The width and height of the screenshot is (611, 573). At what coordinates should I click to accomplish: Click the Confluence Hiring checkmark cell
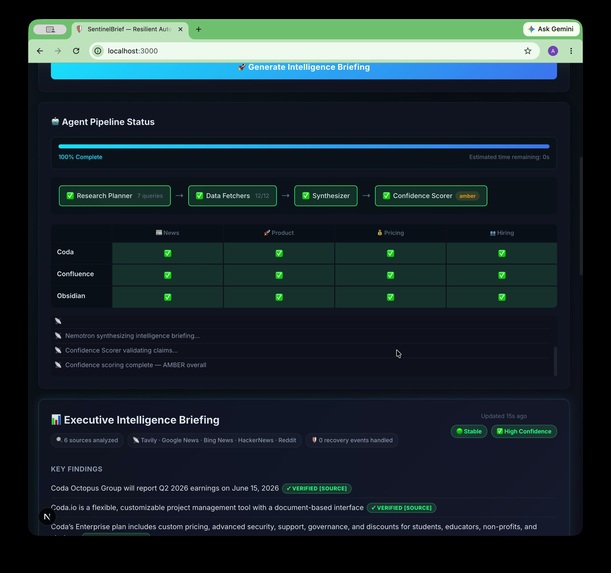click(502, 275)
